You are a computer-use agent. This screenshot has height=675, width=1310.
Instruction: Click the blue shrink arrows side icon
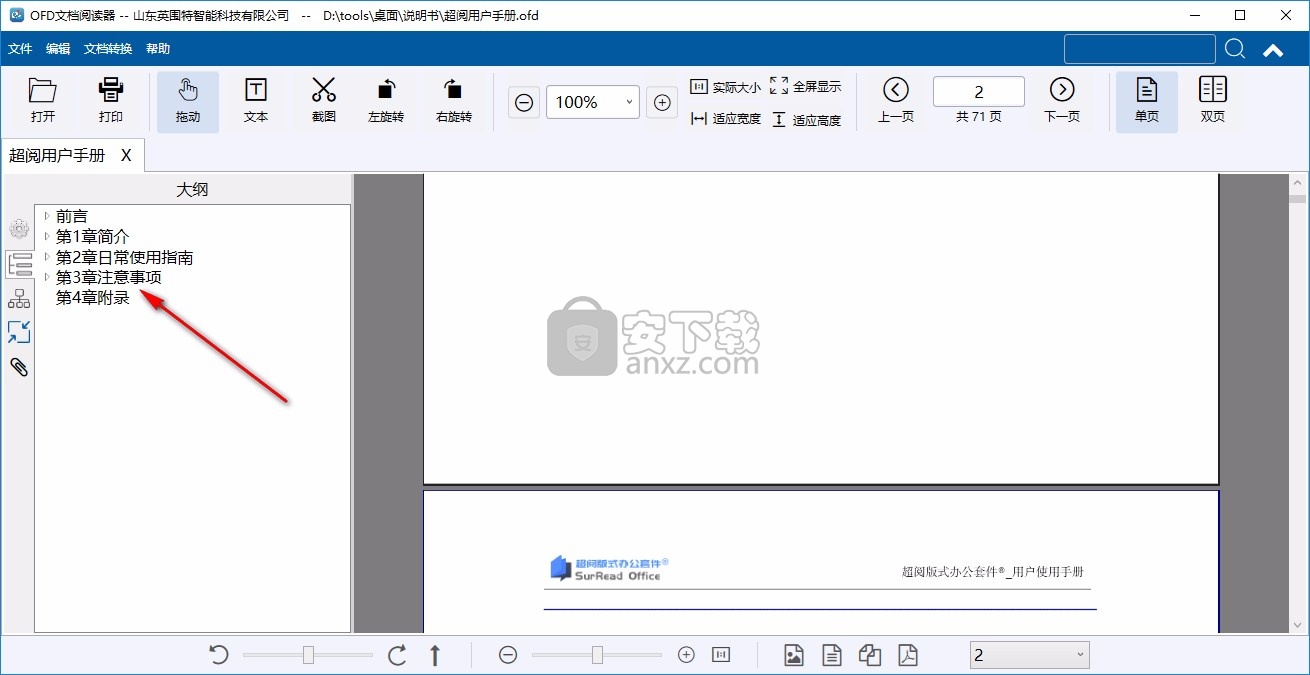19,332
